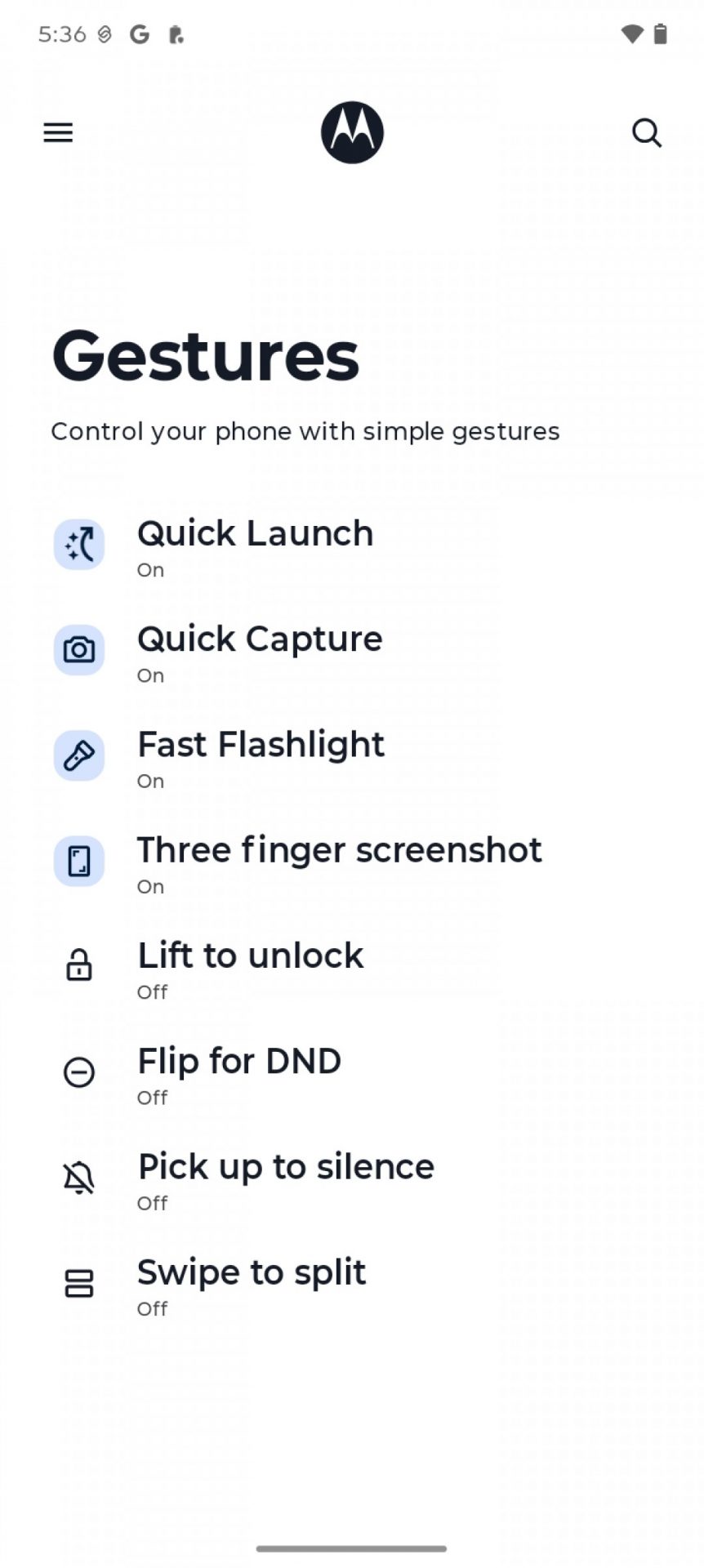Open the hamburger navigation menu
Image resolution: width=704 pixels, height=1568 pixels.
(x=58, y=132)
